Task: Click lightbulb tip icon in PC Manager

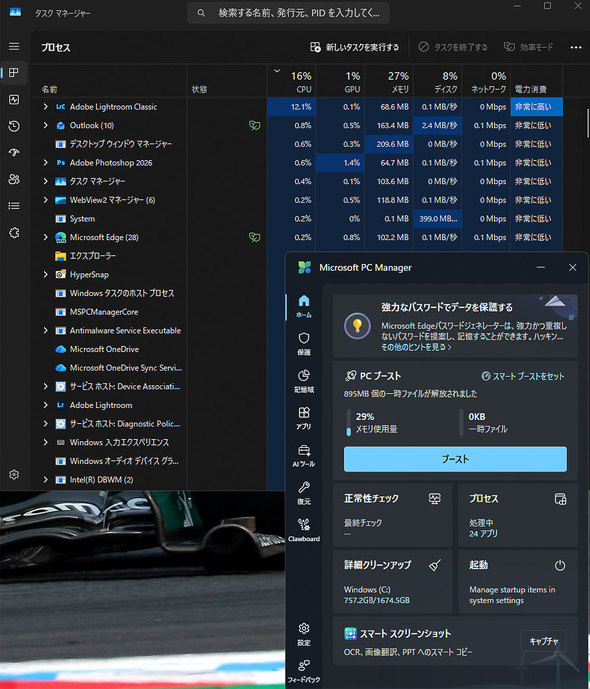Action: pos(357,326)
